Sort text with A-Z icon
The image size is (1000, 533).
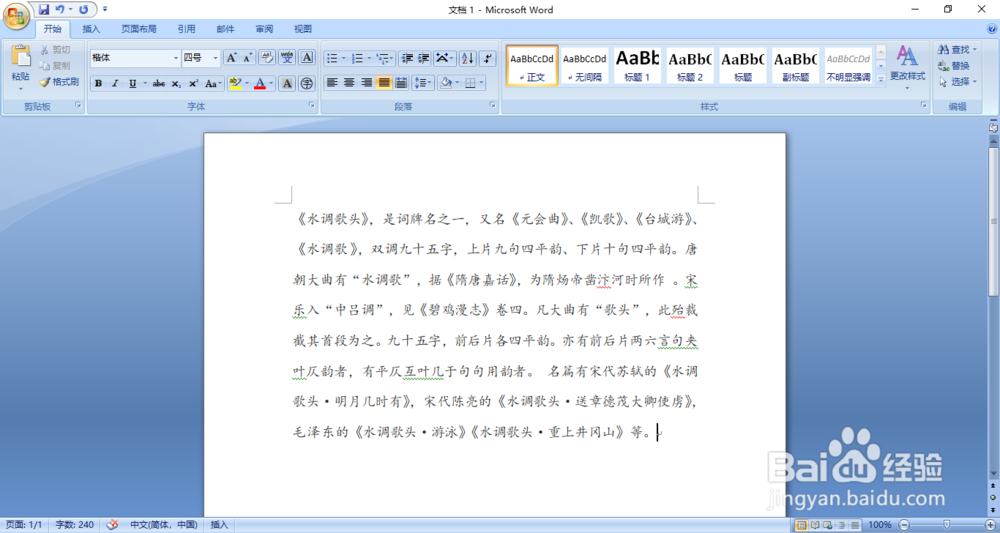click(467, 59)
